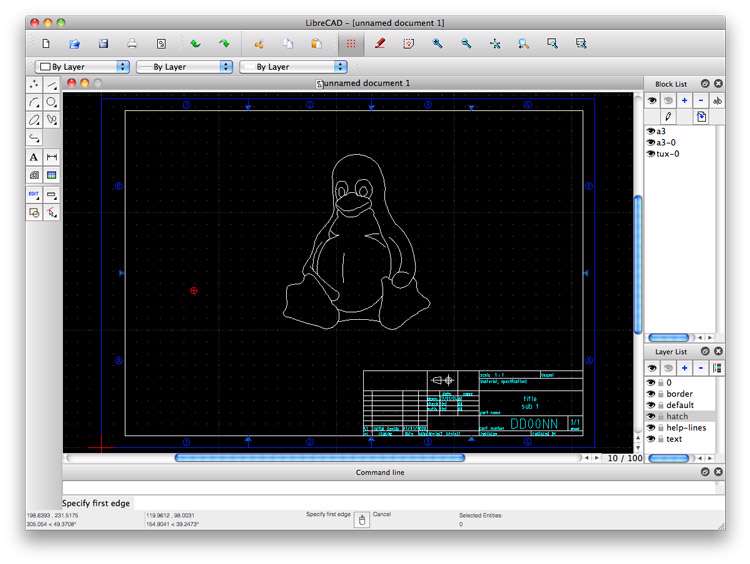750x564 pixels.
Task: Open the Edit modify tools
Action: tap(34, 195)
